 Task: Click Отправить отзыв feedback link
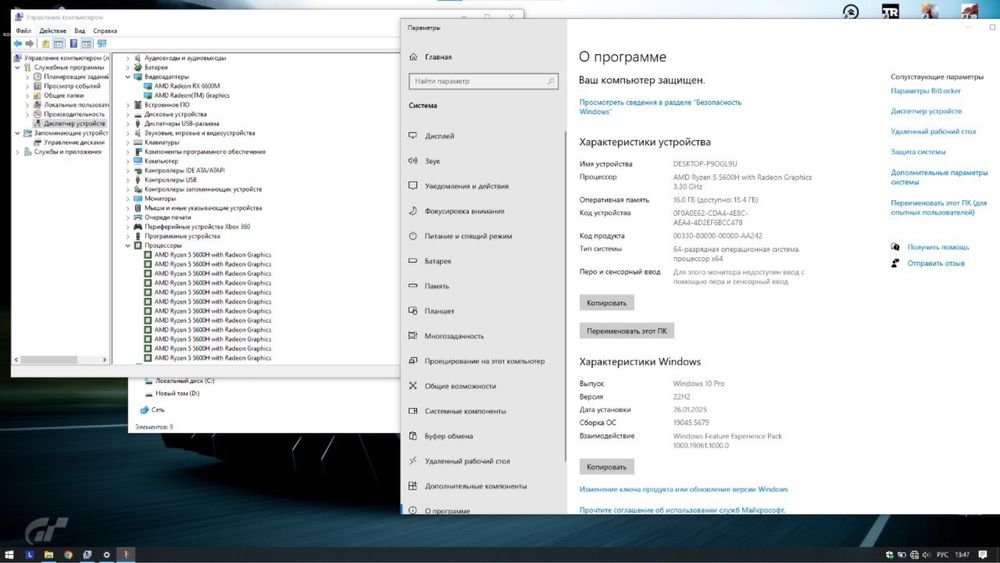click(x=936, y=263)
